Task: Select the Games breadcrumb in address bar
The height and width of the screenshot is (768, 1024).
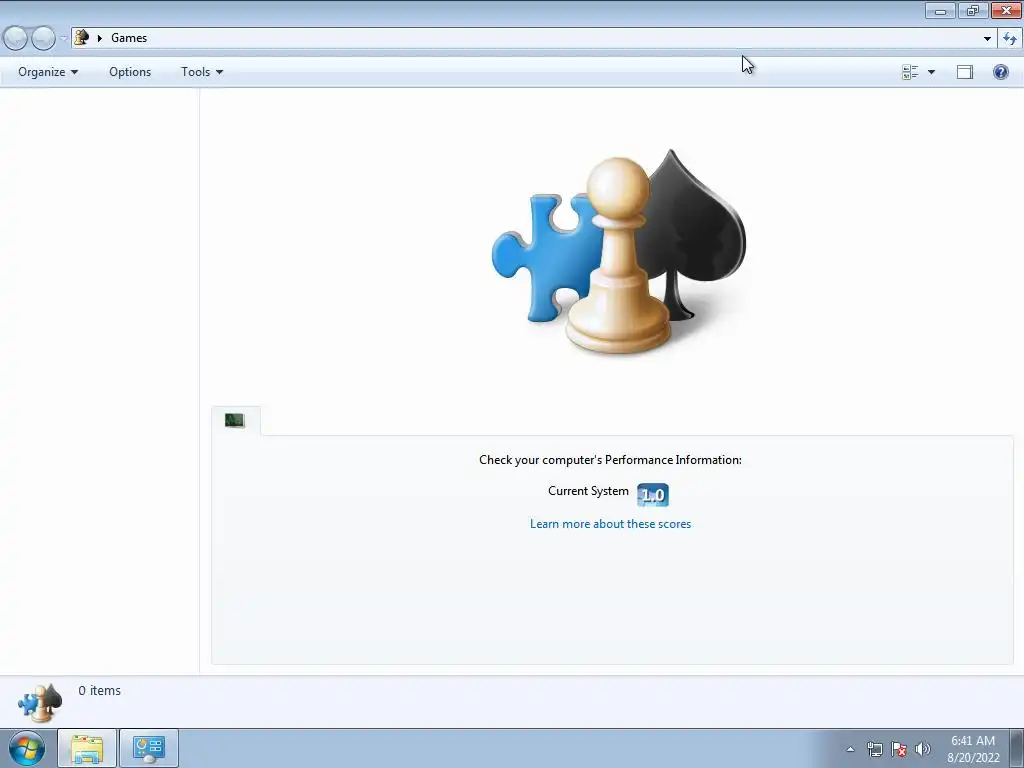Action: click(129, 38)
